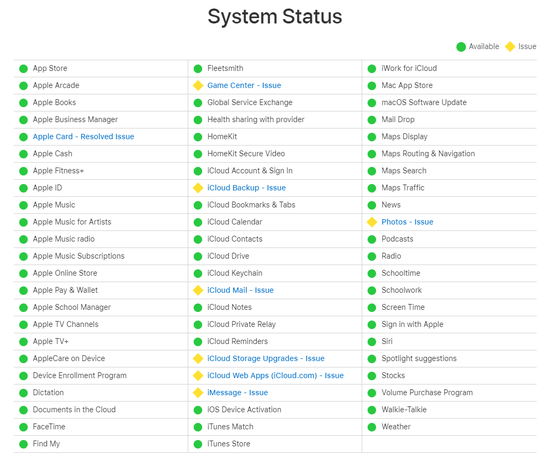
Task: Open the iCloud Mail Issue link
Action: click(x=240, y=290)
